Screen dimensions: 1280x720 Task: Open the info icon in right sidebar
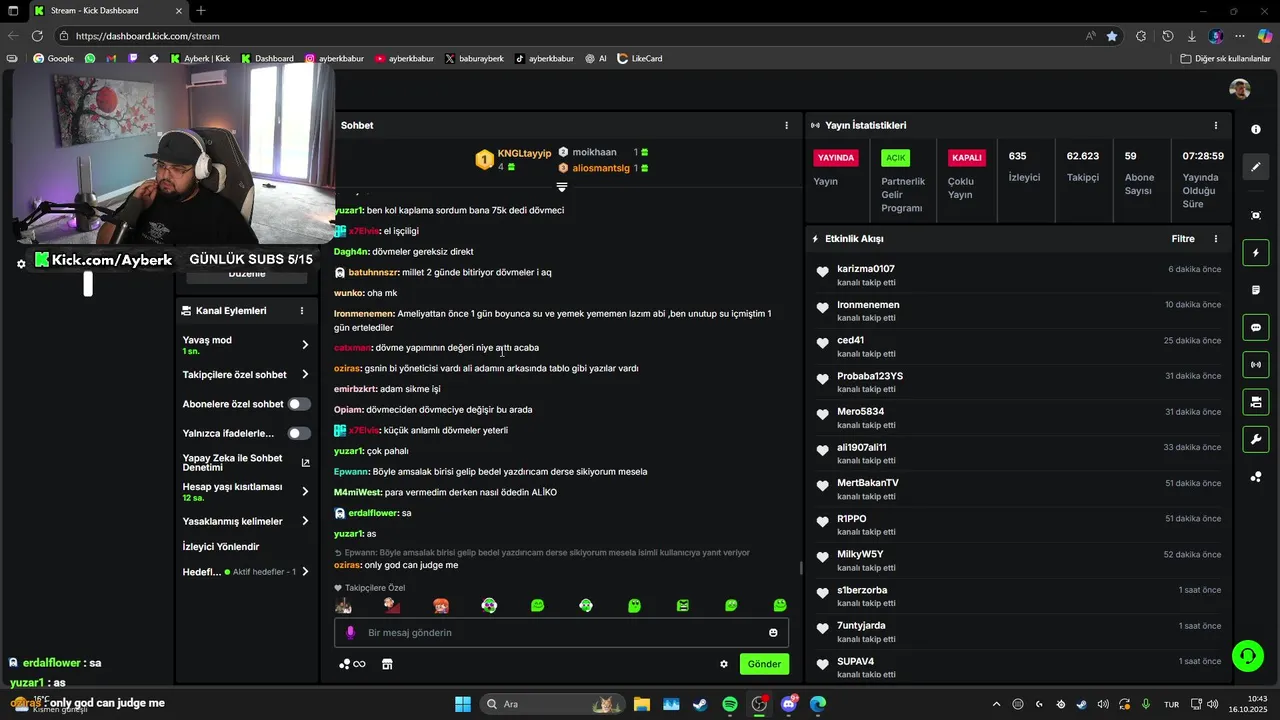tap(1256, 130)
